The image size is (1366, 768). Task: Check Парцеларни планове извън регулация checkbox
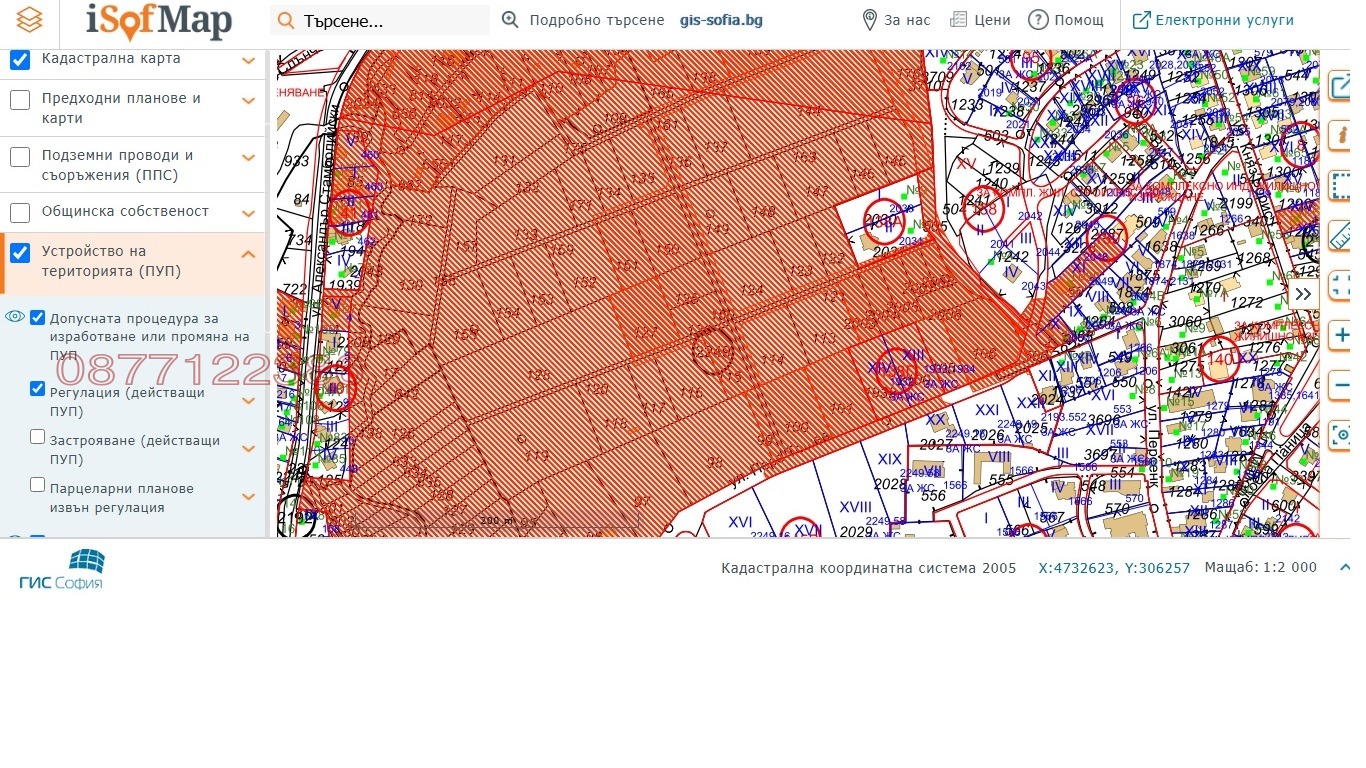pos(38,485)
